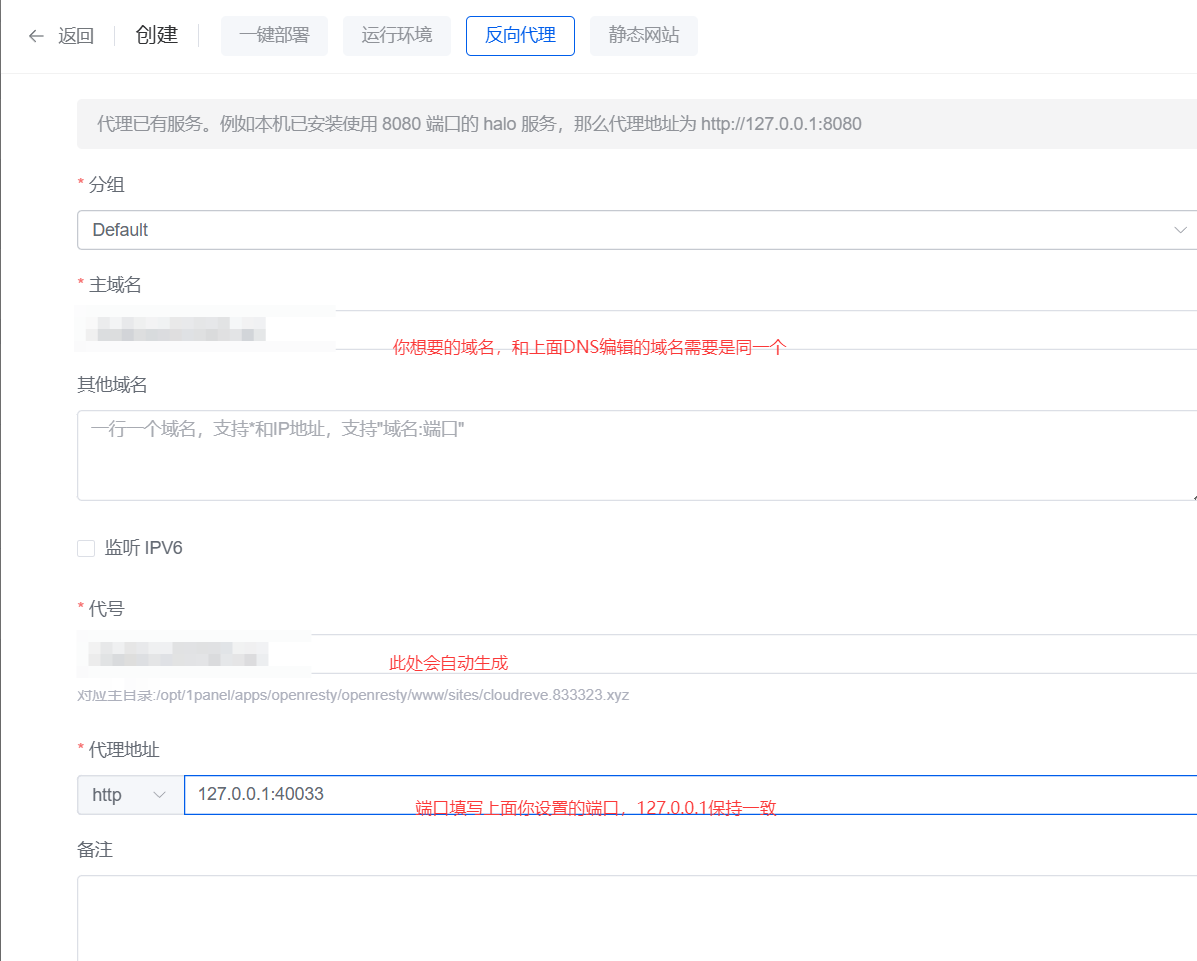Click the 其他域名 textarea resize handle
Image resolution: width=1197 pixels, height=961 pixels.
[x=1192, y=495]
